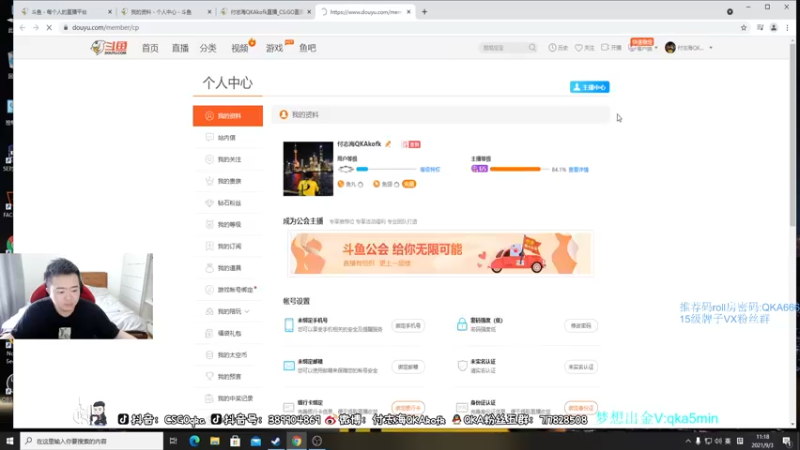
Task: Open 我的订阅 in the sidebar
Action: coord(228,246)
